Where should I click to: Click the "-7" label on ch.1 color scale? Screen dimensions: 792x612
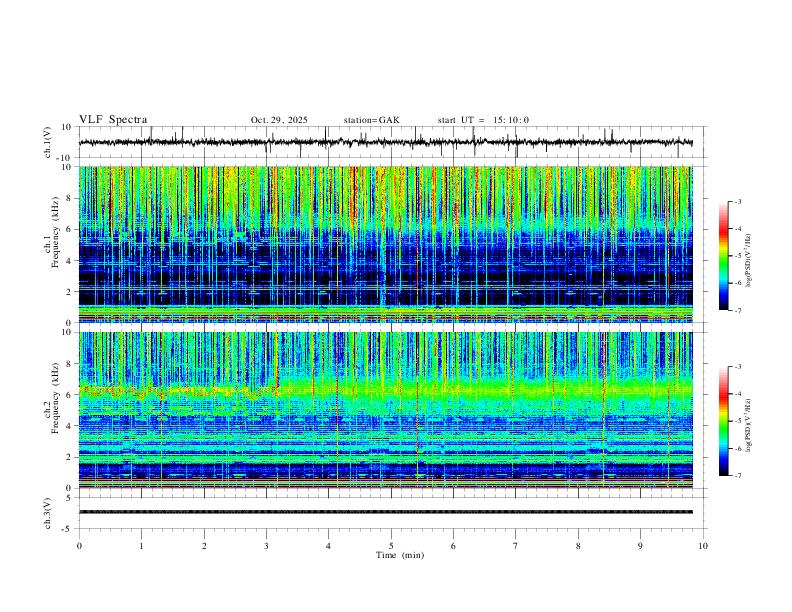pos(737,310)
